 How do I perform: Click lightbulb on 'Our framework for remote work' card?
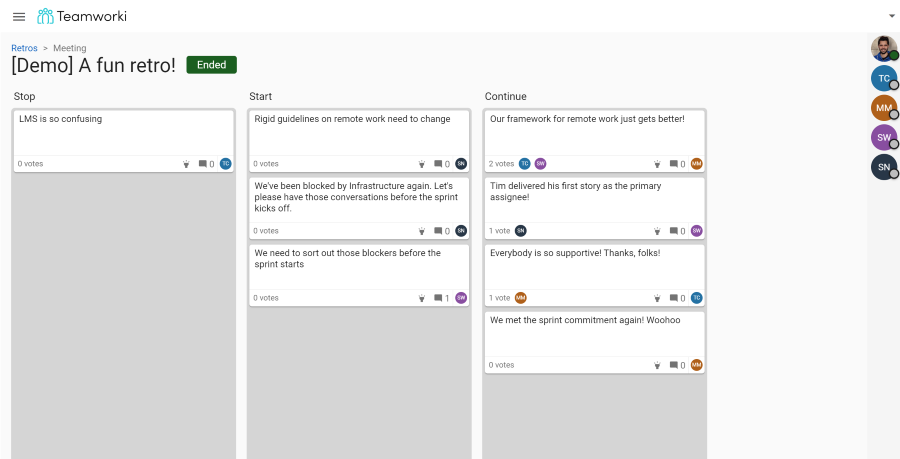tap(657, 164)
